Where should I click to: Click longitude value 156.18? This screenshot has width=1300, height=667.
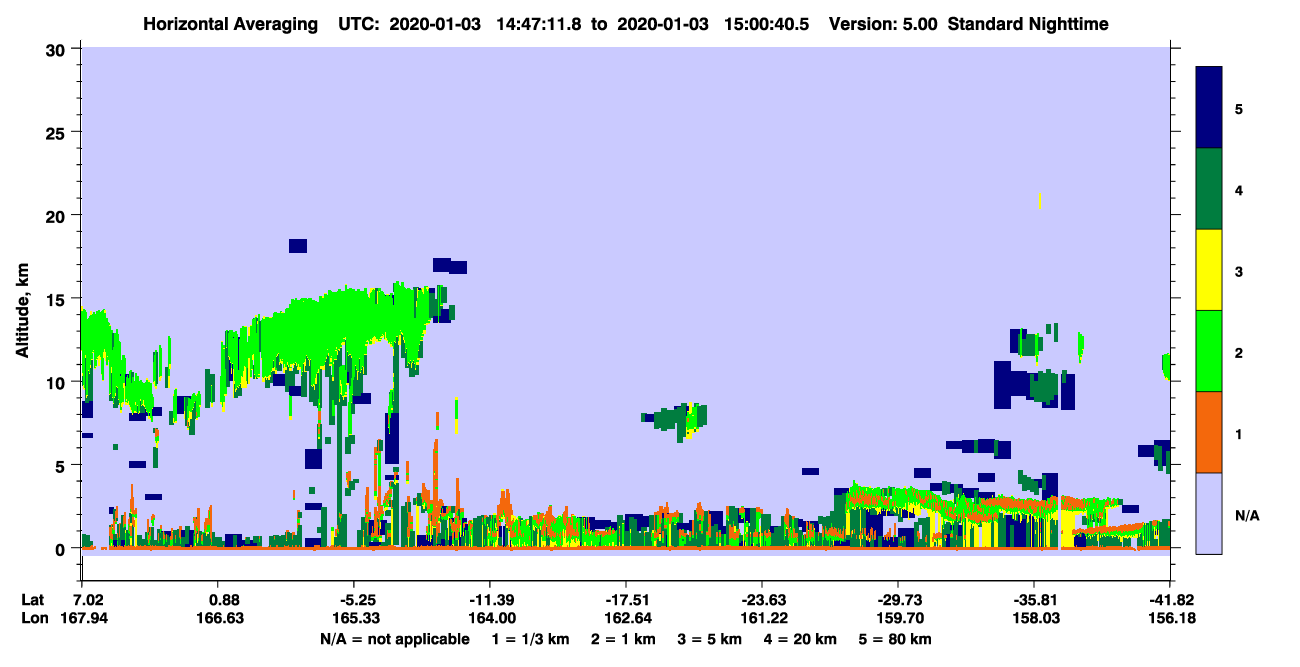click(x=1174, y=618)
